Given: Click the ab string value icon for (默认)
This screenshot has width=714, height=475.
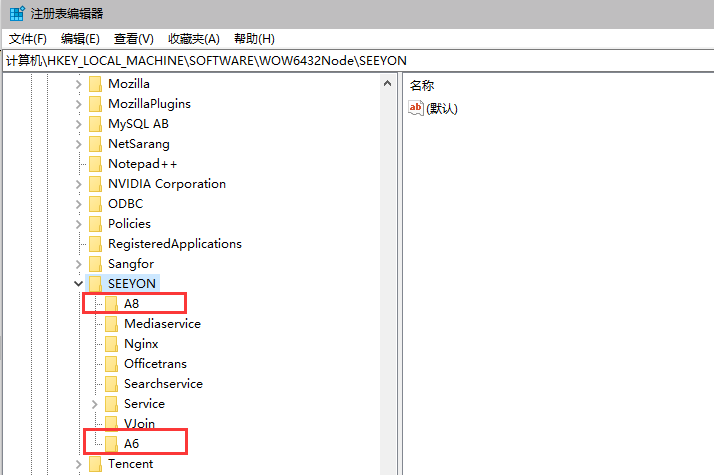Looking at the screenshot, I should point(416,108).
